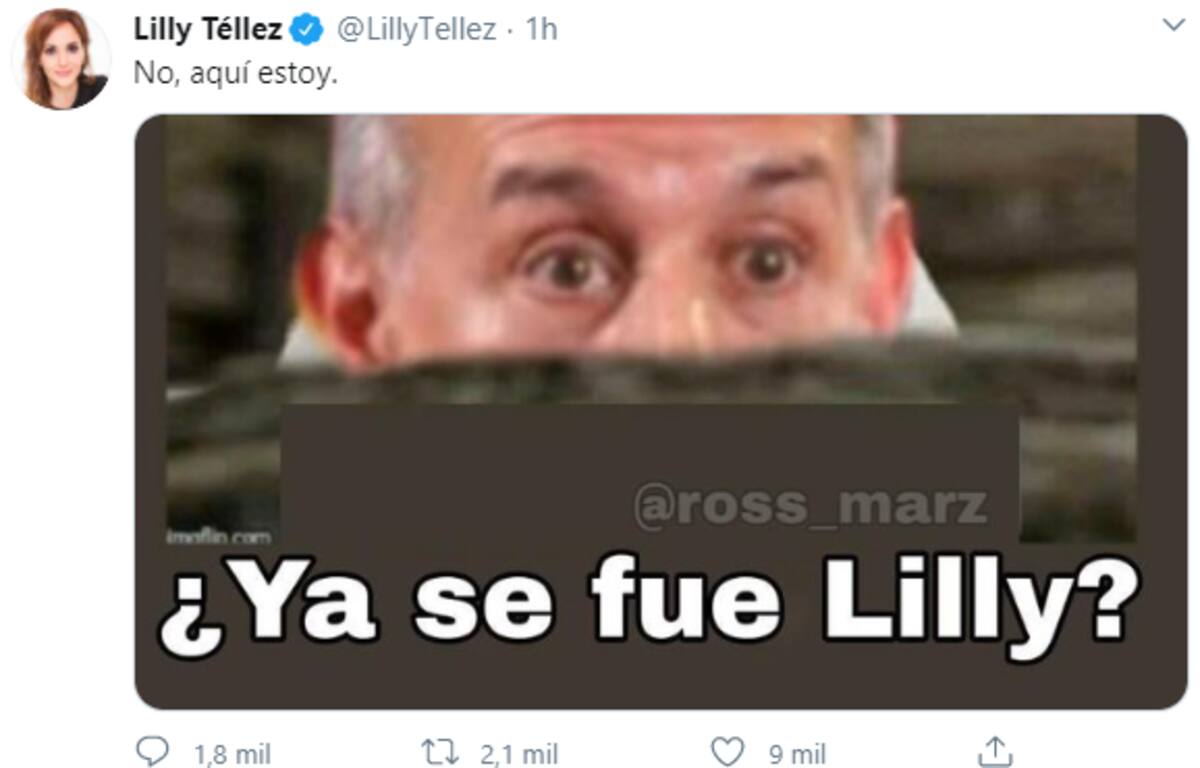
Task: Retweet using the retweet arrows icon
Action: 439,750
